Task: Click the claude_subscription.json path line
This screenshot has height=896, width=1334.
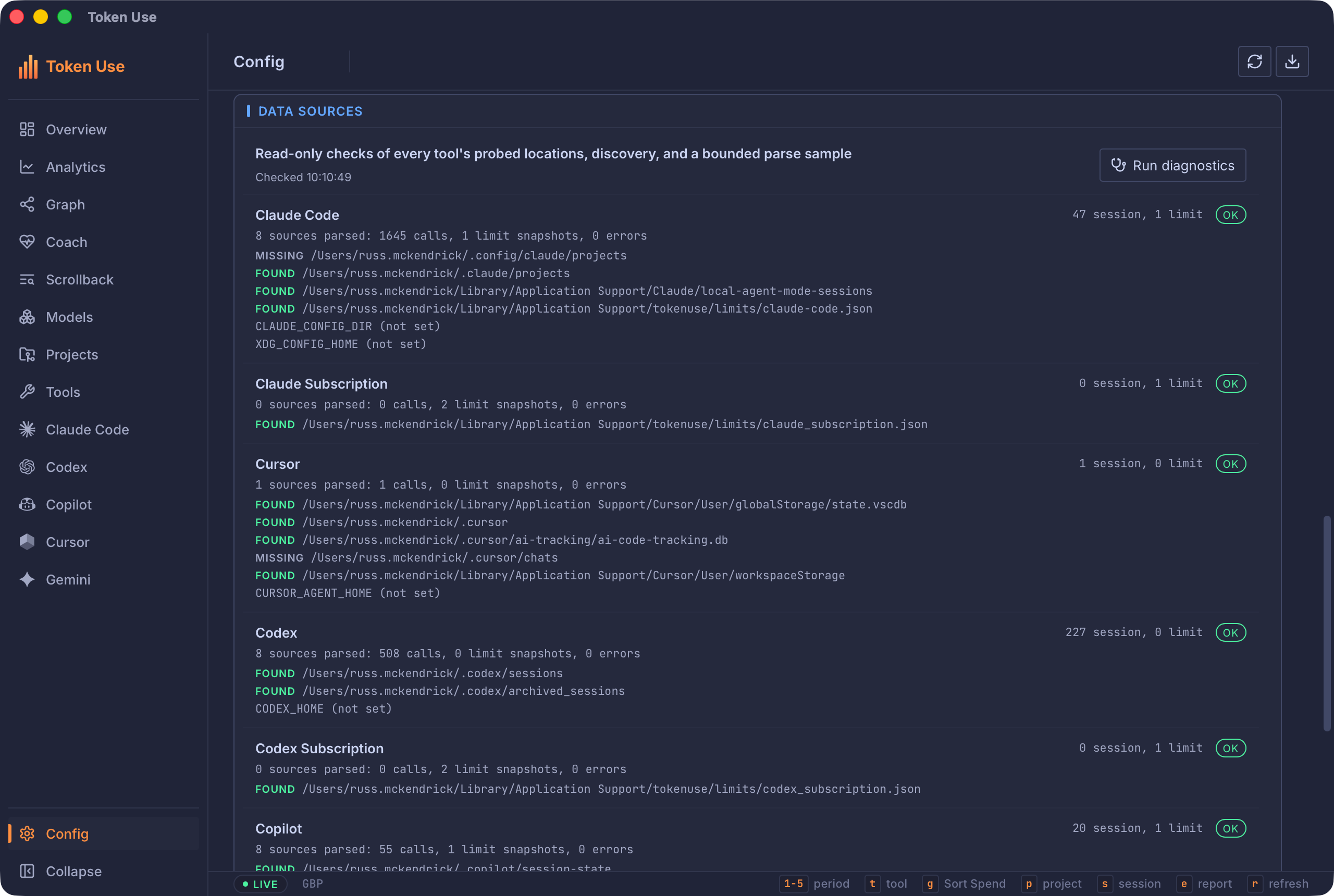Action: coord(591,424)
